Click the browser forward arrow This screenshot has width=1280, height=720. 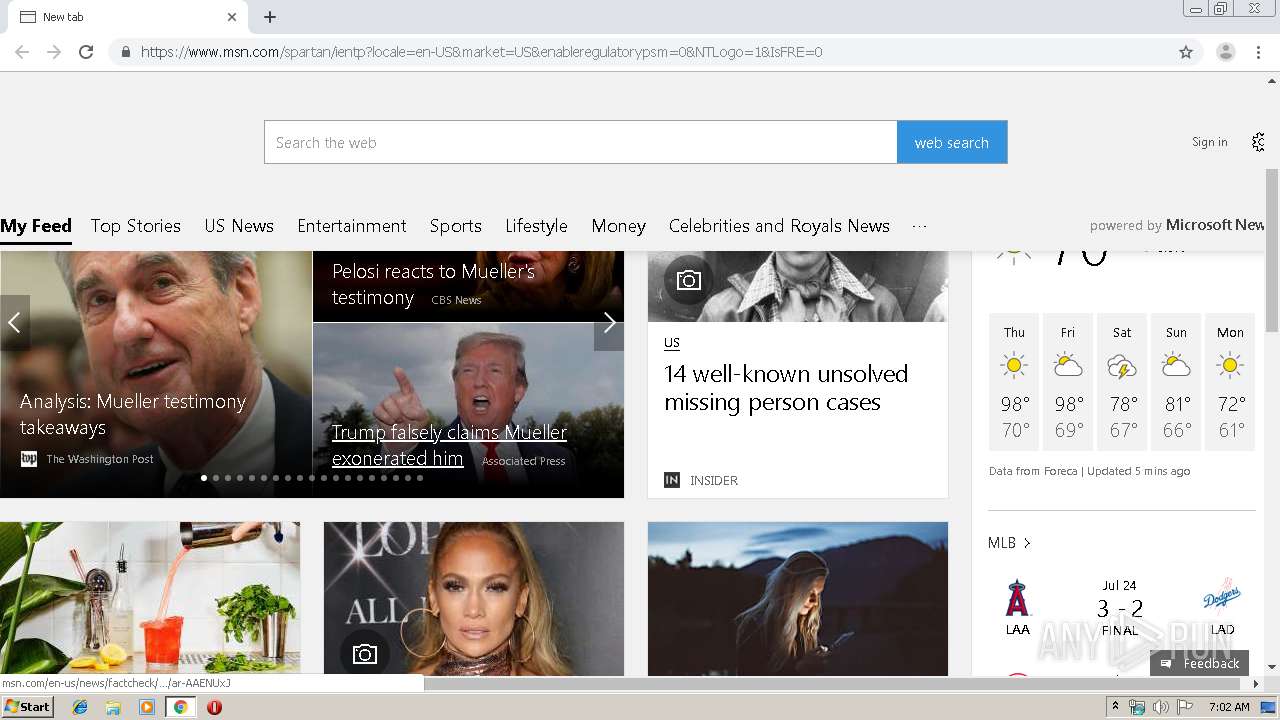pyautogui.click(x=54, y=52)
